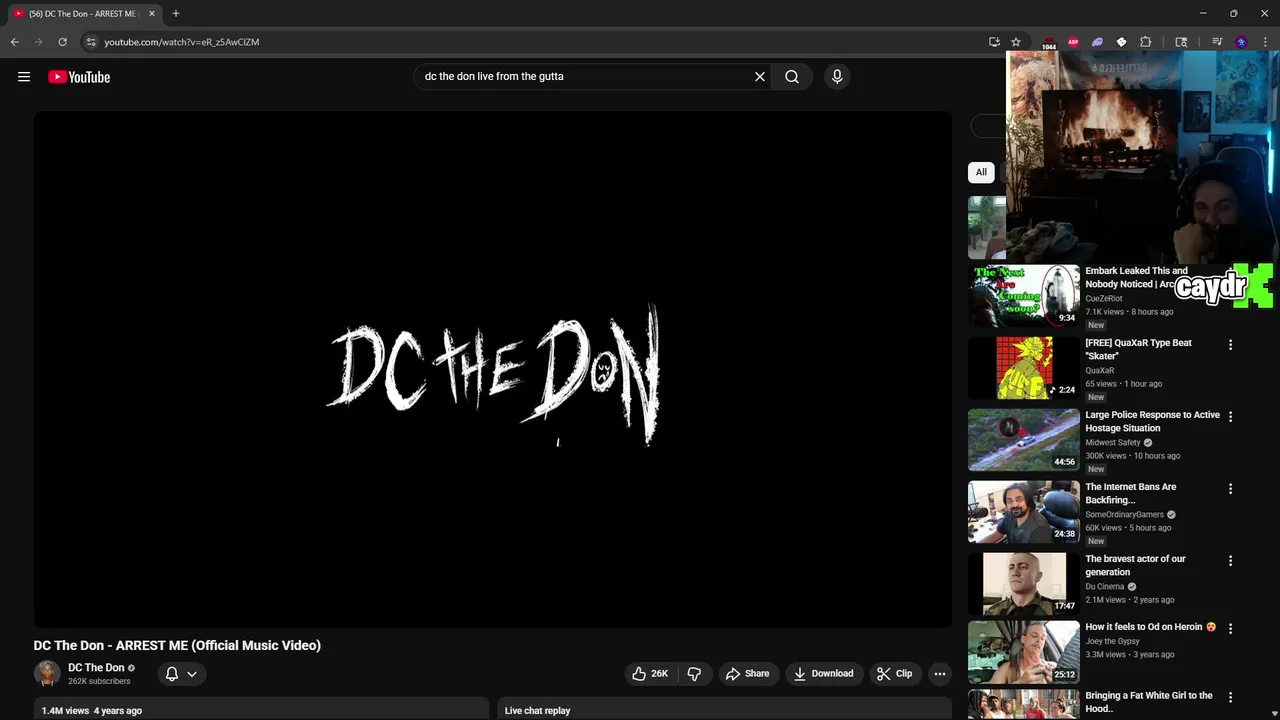This screenshot has width=1280, height=720.
Task: Open SomeOrdinaryGamers channel name
Action: pos(1124,515)
